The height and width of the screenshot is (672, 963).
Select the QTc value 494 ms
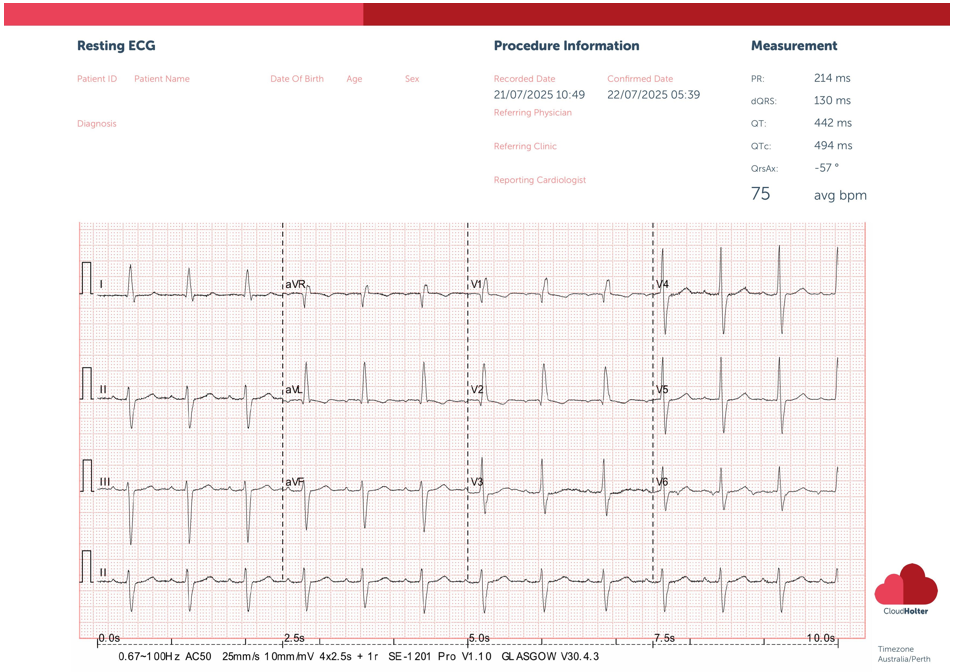tap(832, 146)
